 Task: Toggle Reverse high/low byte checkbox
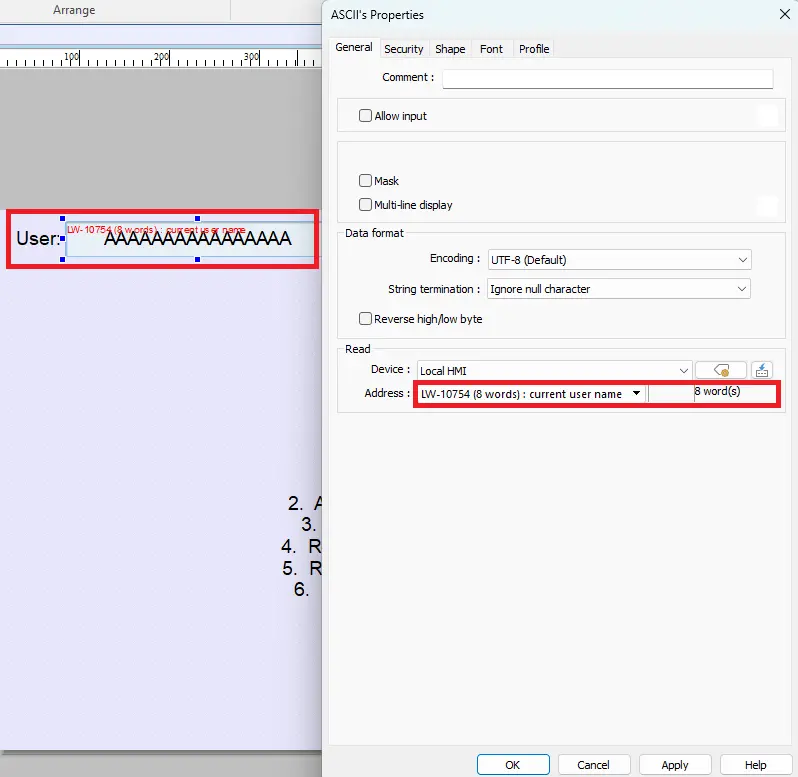pyautogui.click(x=365, y=319)
